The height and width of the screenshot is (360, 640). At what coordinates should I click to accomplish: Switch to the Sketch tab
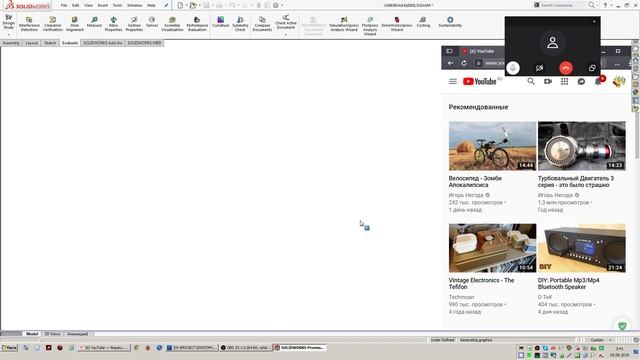pos(50,43)
